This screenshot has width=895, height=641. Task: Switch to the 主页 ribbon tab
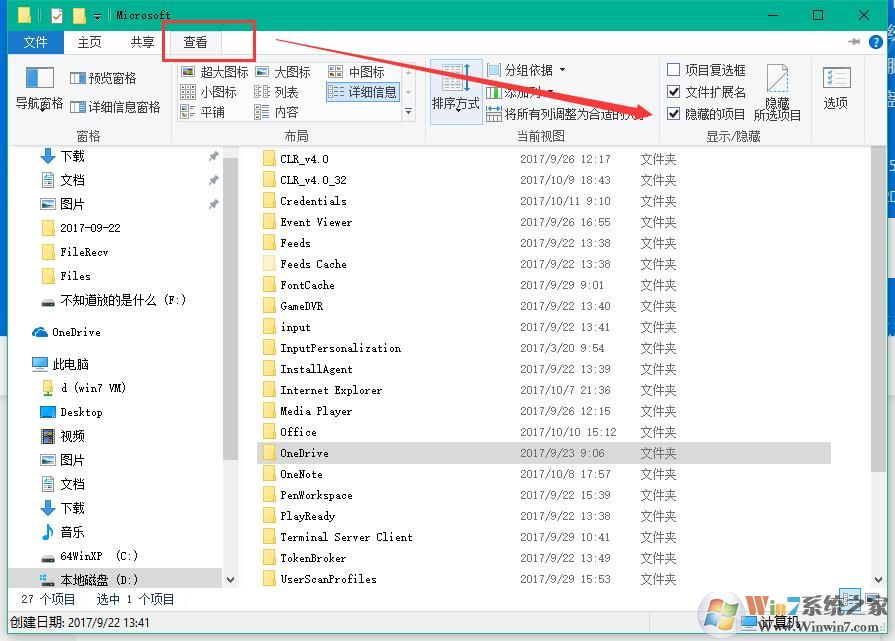(x=89, y=42)
